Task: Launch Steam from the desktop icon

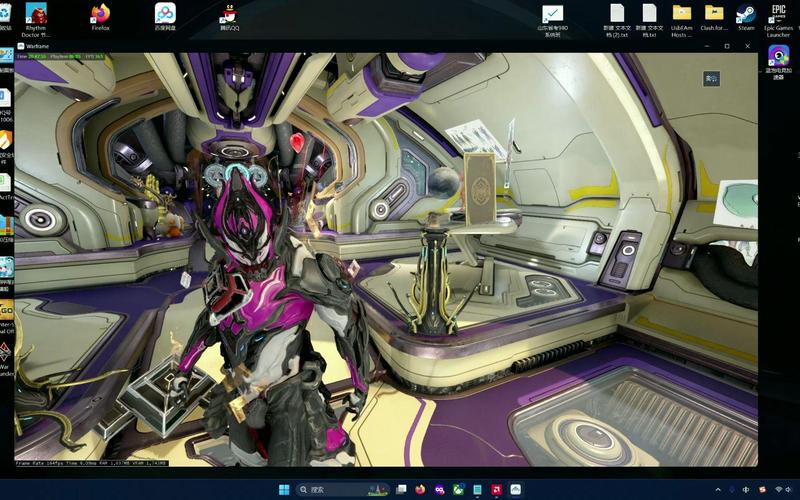Action: (746, 16)
